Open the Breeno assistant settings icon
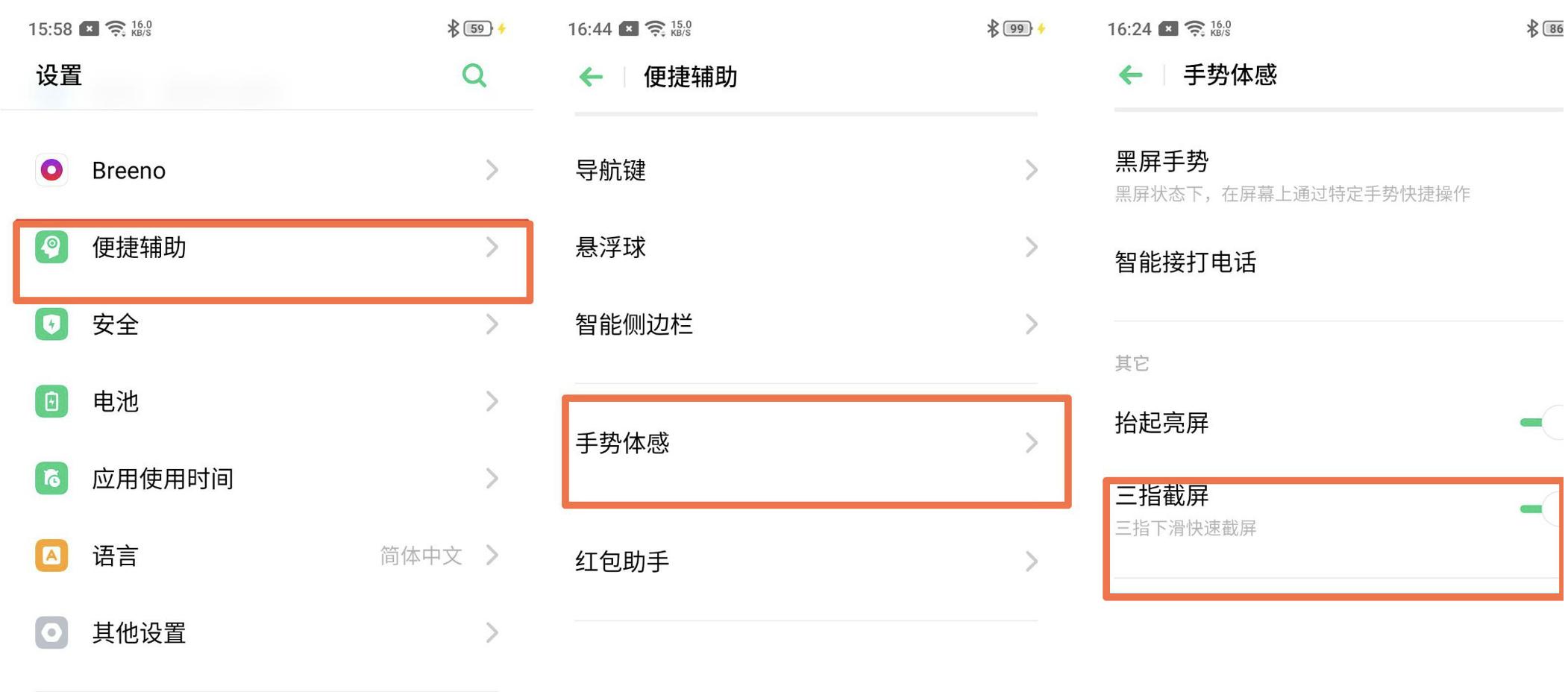This screenshot has height=692, width=1568. 50,170
